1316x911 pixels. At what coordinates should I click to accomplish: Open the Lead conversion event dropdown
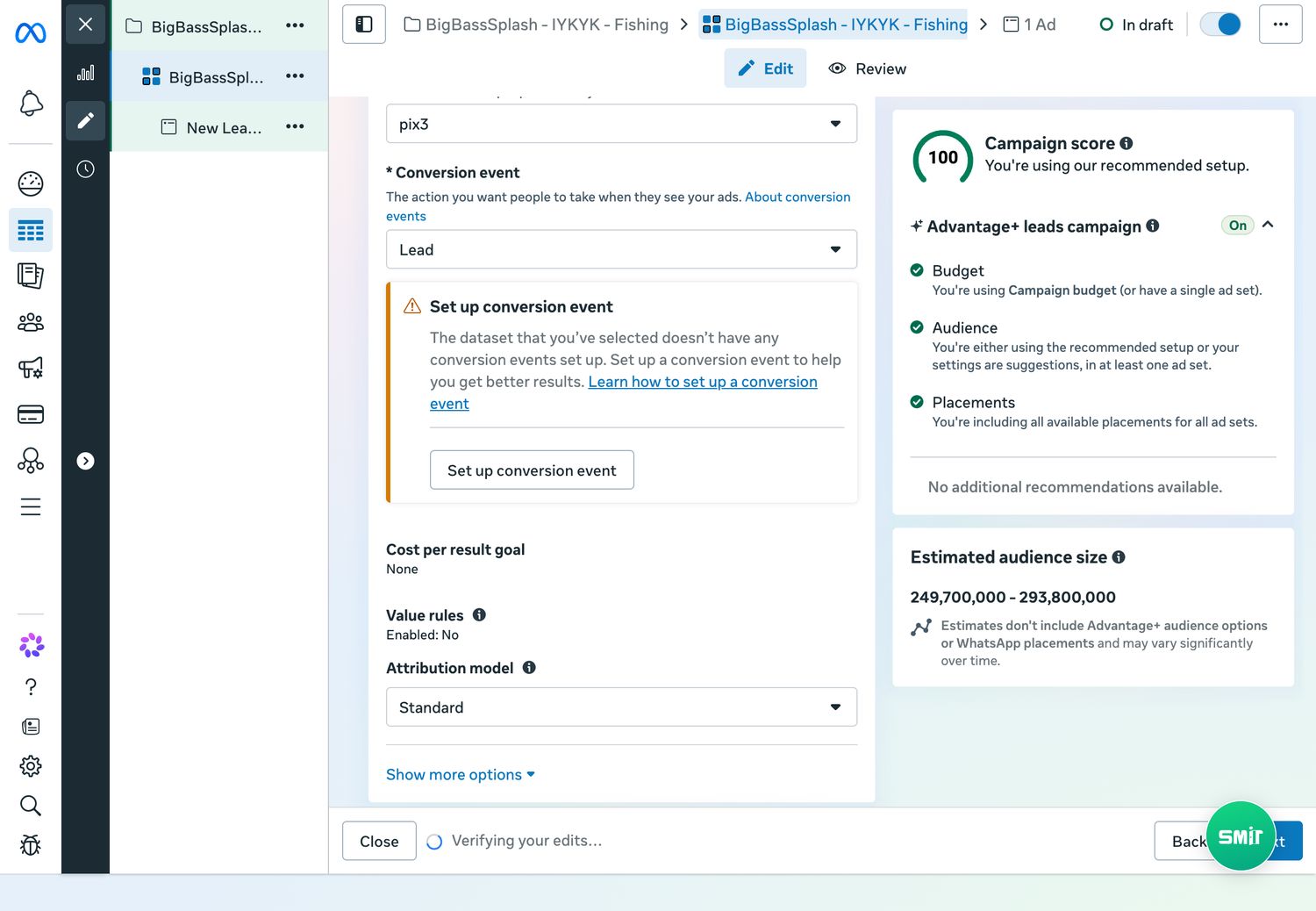pos(621,249)
